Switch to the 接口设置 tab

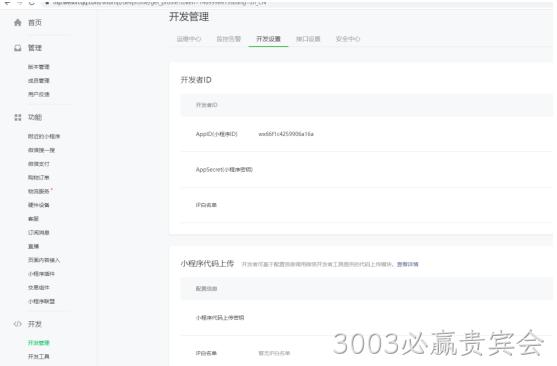(x=308, y=39)
